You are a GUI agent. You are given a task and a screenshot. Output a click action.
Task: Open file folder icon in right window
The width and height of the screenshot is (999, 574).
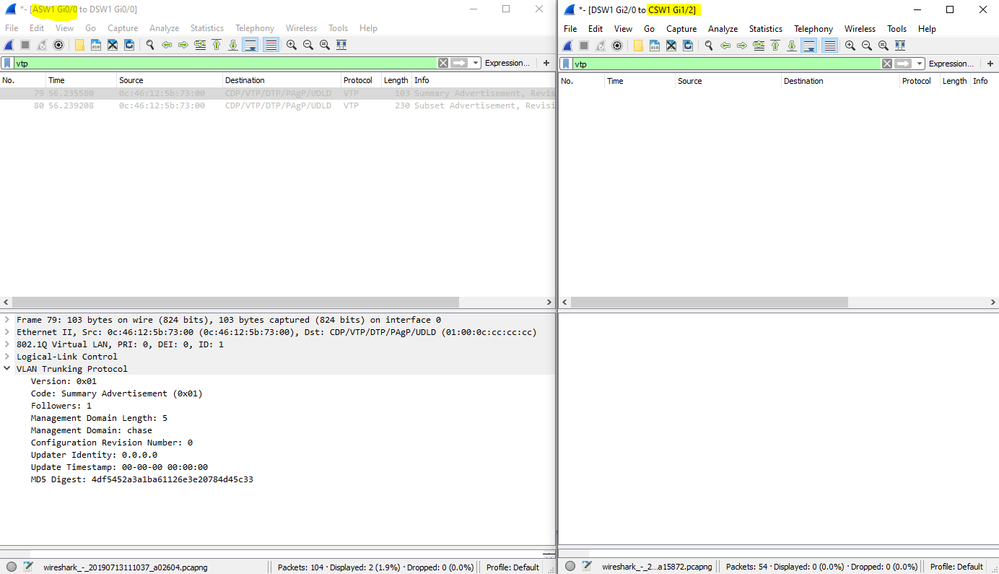tap(638, 45)
